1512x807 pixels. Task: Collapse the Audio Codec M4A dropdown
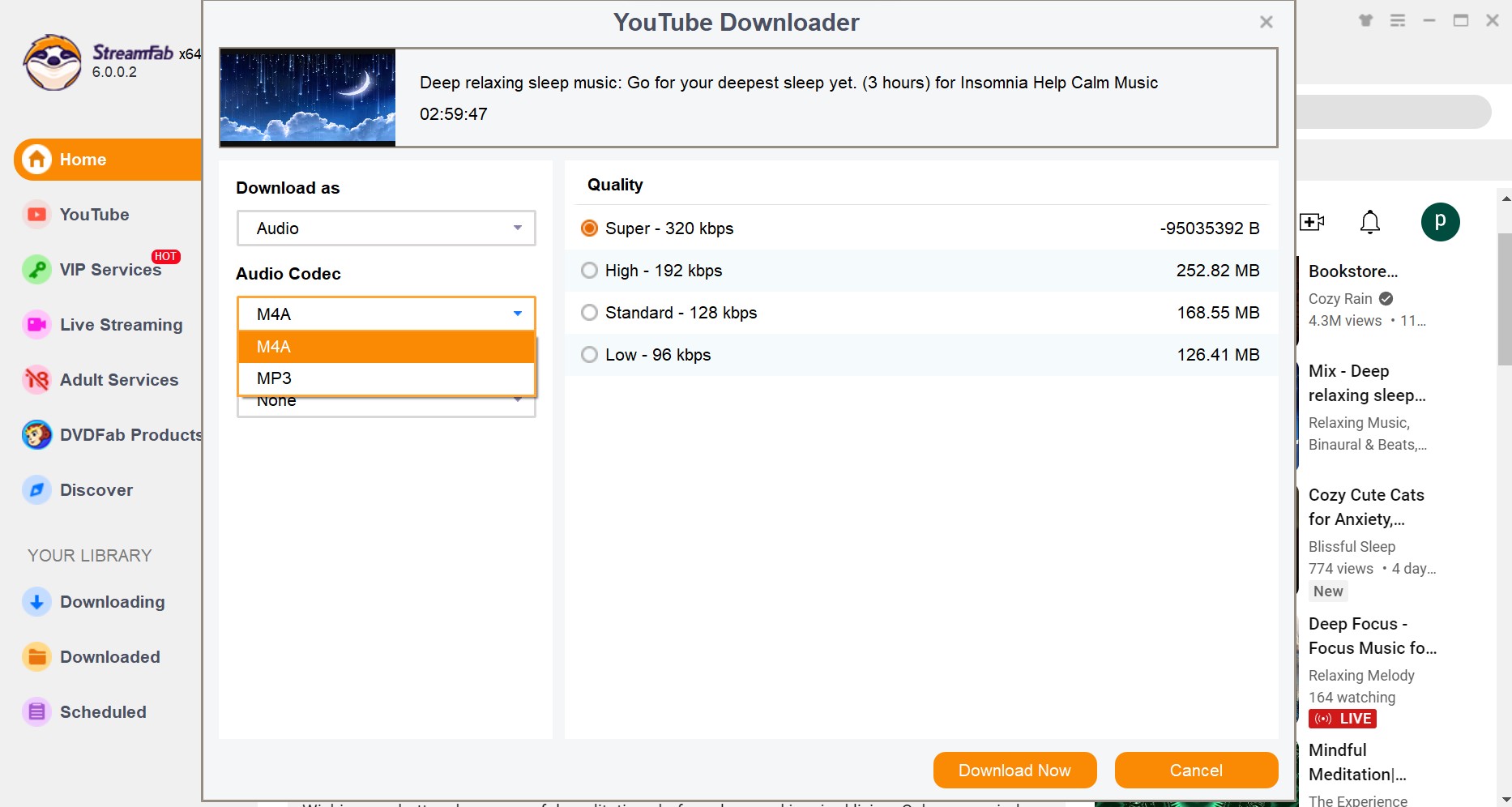point(387,314)
